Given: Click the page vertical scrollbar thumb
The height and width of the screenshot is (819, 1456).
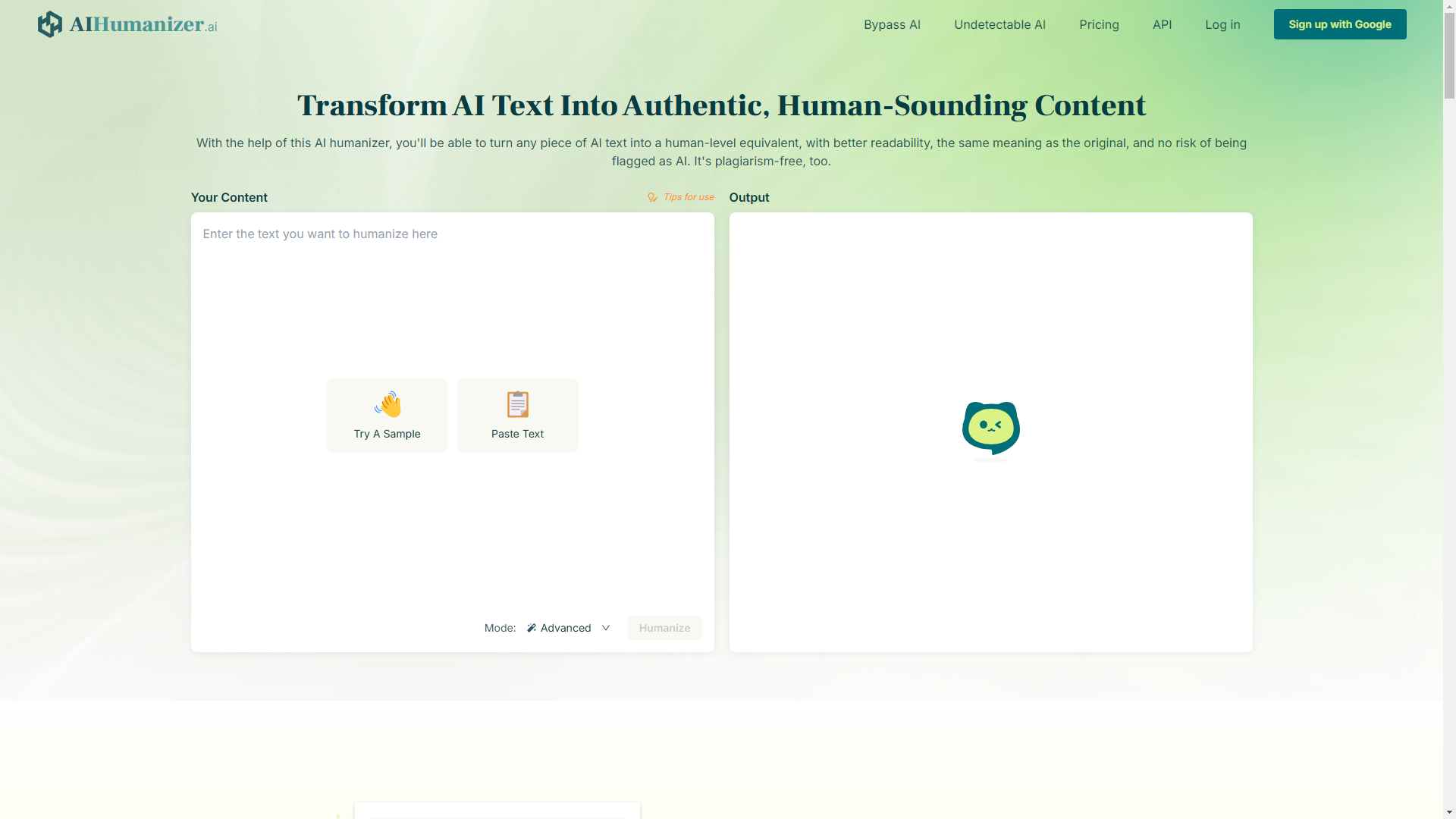Looking at the screenshot, I should click(x=1449, y=57).
